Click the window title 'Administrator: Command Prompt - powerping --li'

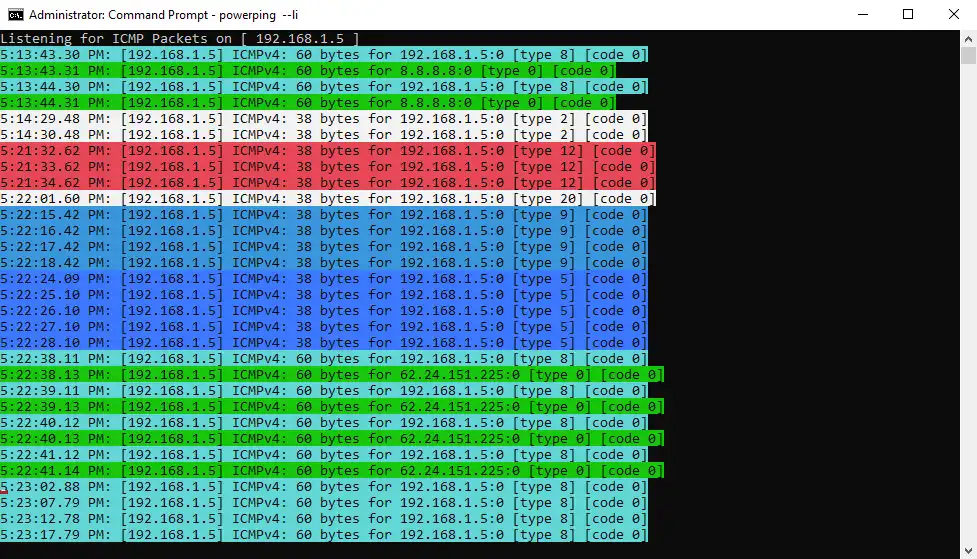coord(164,14)
